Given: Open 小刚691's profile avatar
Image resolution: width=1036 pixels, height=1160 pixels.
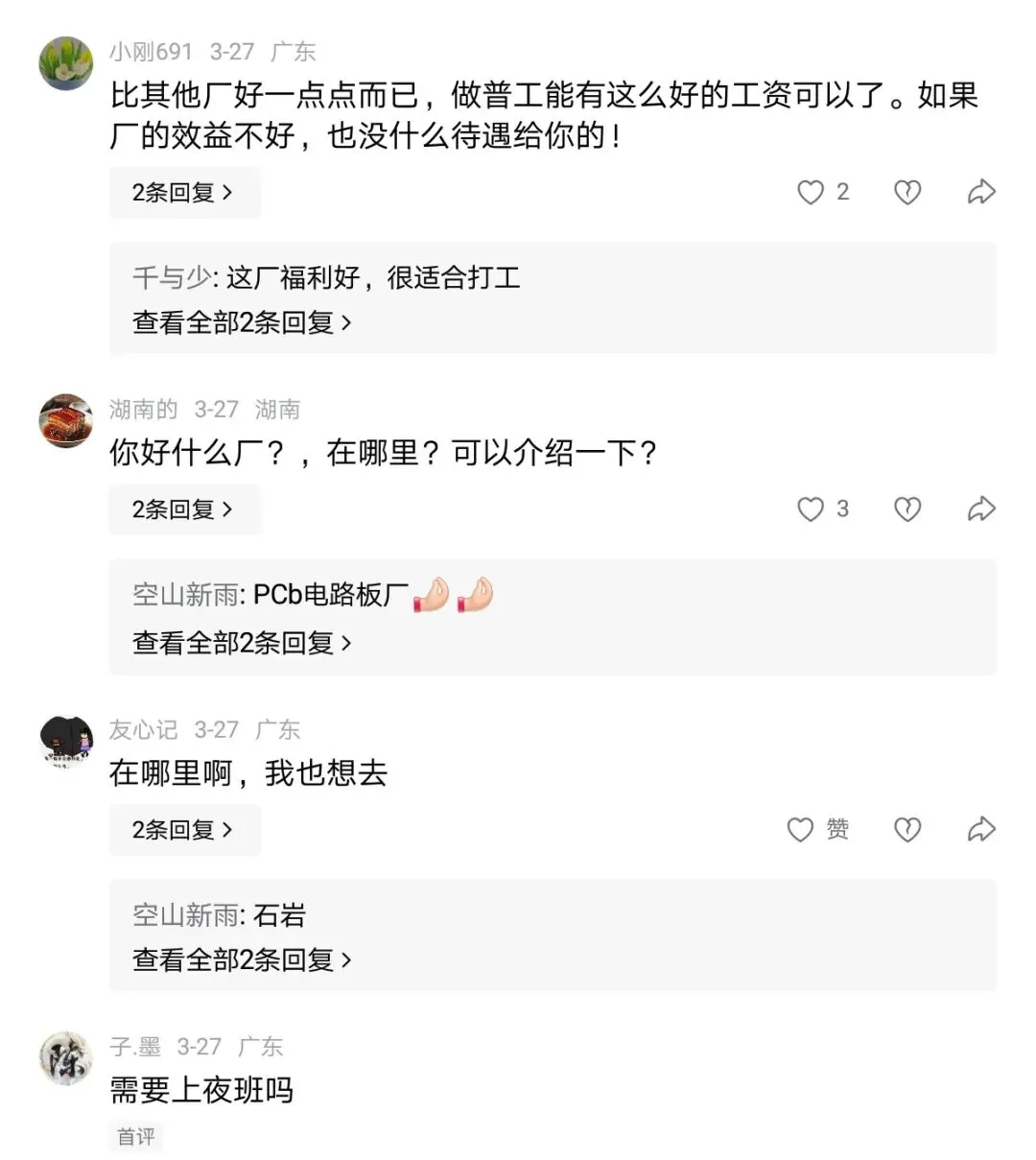Looking at the screenshot, I should [66, 63].
